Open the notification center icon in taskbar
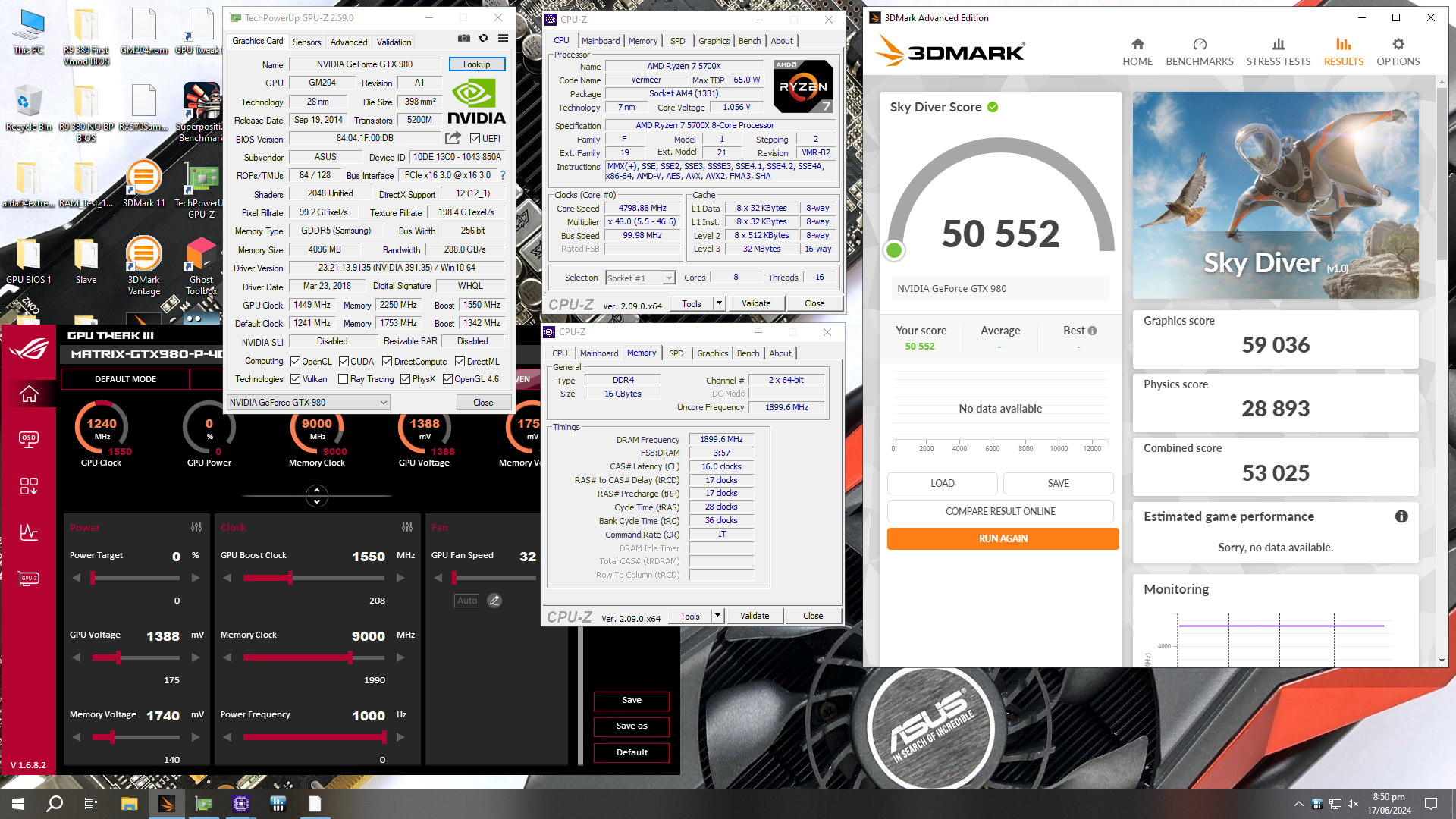Image resolution: width=1456 pixels, height=819 pixels. click(x=1431, y=804)
